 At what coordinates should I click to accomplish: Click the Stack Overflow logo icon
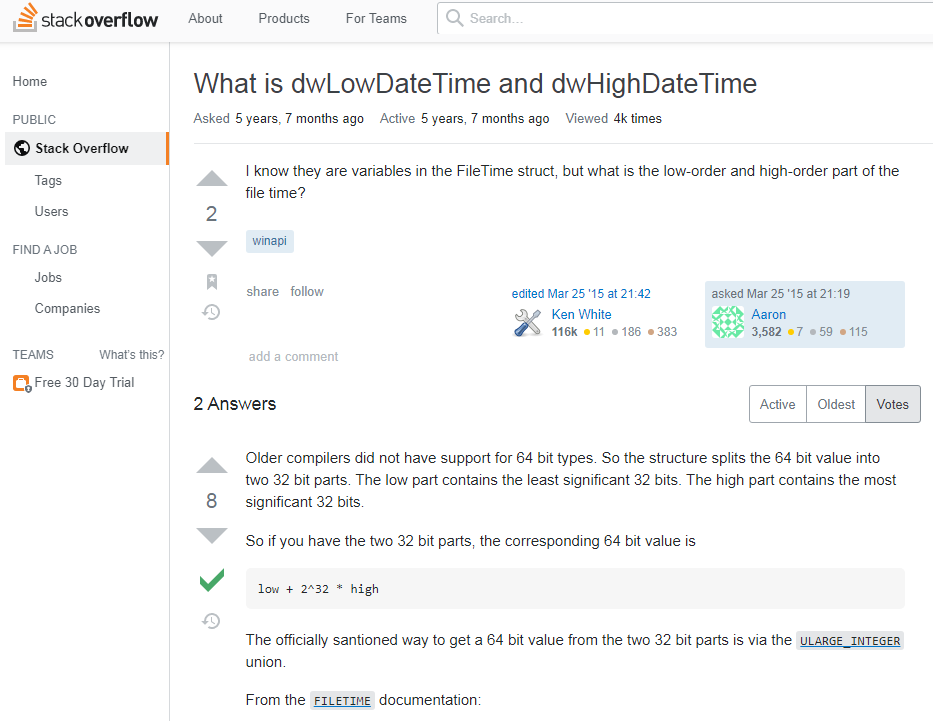coord(25,17)
